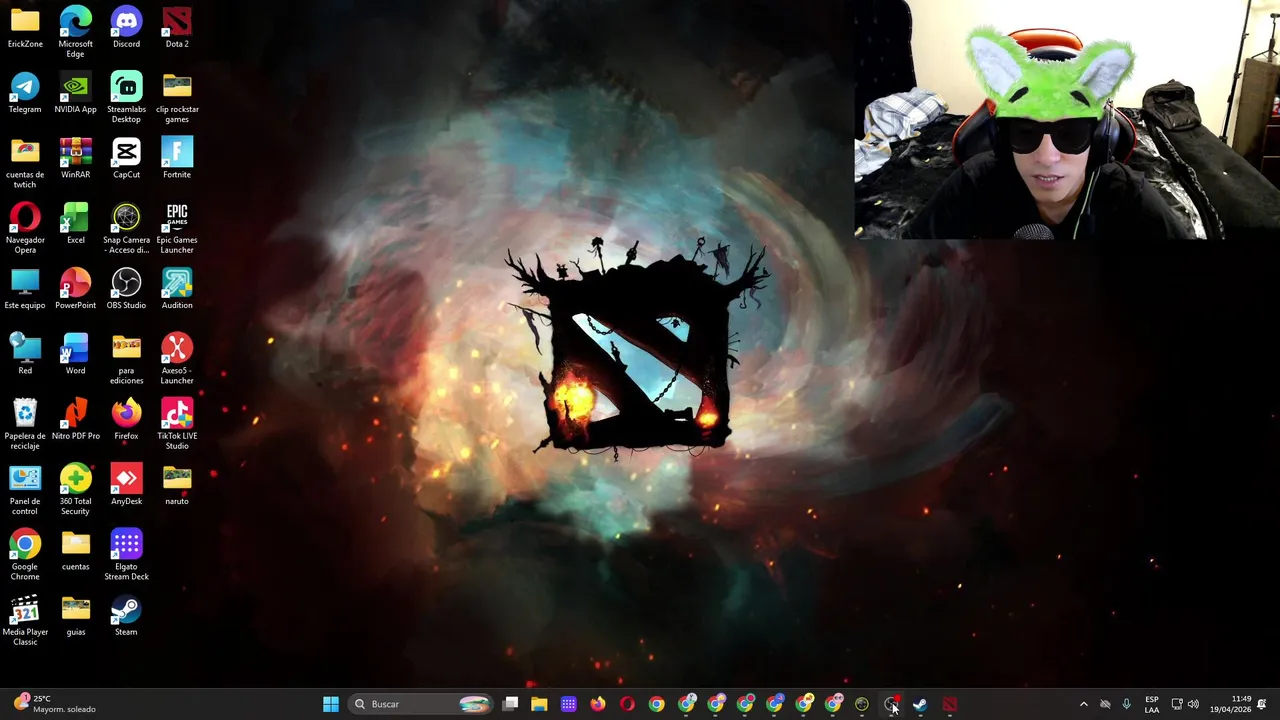The image size is (1280, 720).
Task: Open Firefox from the taskbar
Action: tap(598, 704)
